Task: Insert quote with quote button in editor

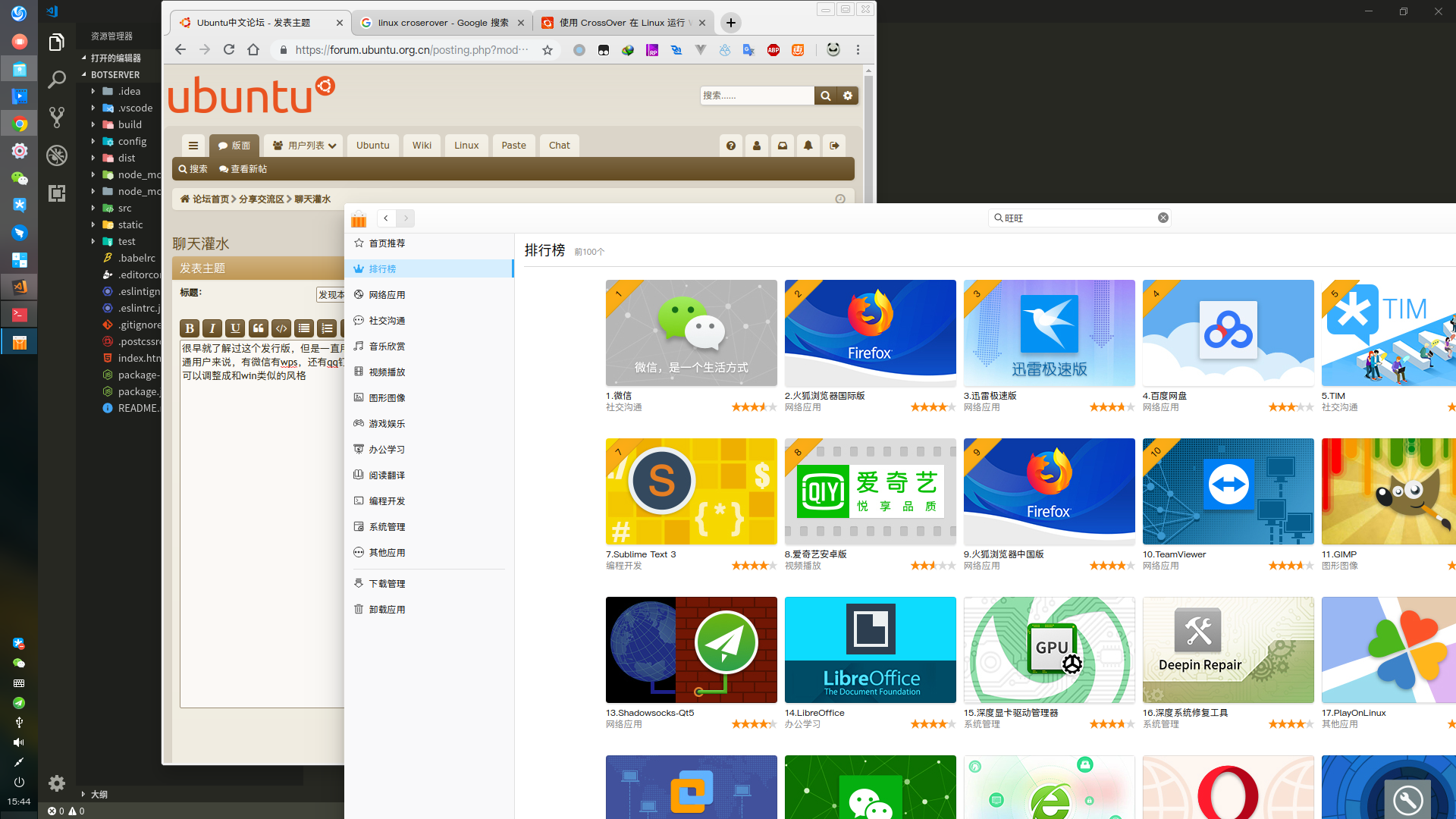Action: [x=259, y=328]
